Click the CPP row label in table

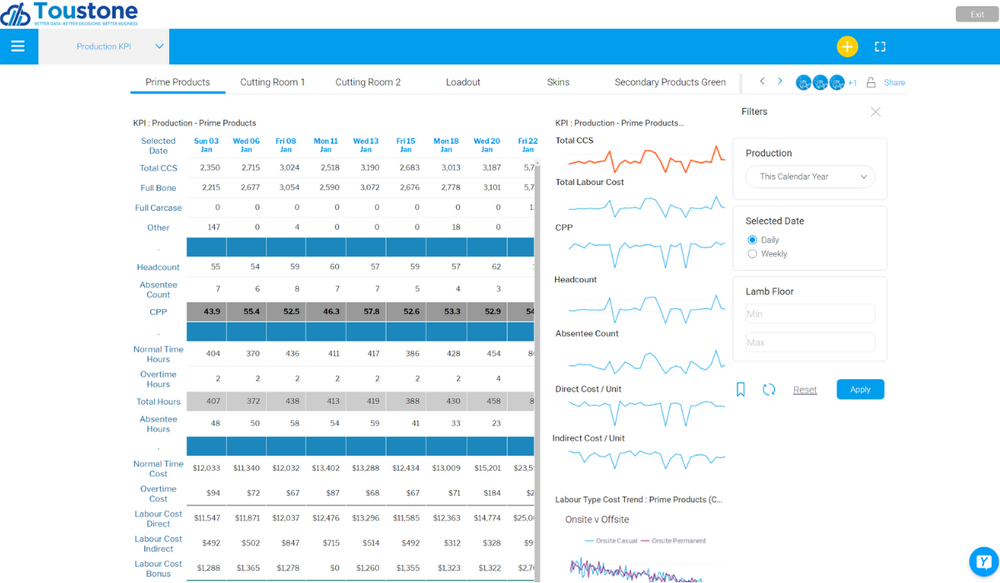(158, 312)
